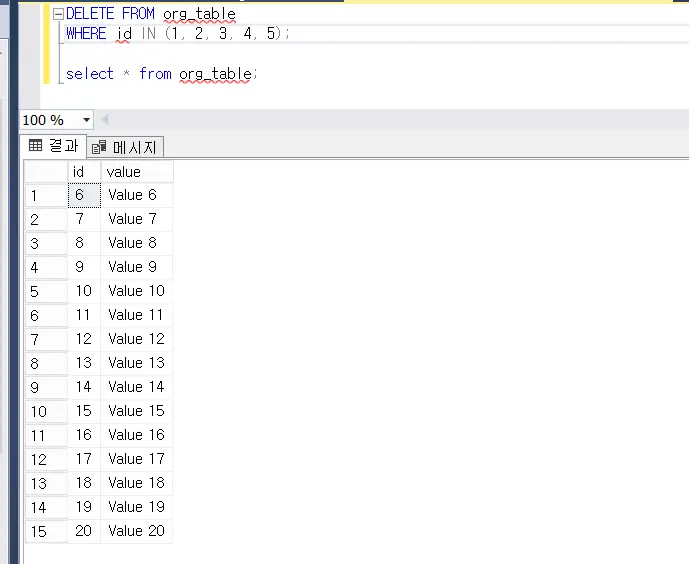
Task: Select the cell with id 9
Action: pyautogui.click(x=84, y=267)
